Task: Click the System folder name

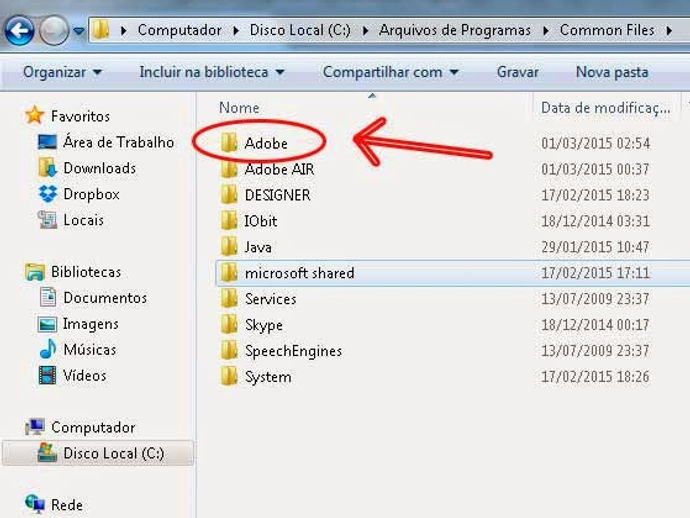Action: pyautogui.click(x=268, y=377)
